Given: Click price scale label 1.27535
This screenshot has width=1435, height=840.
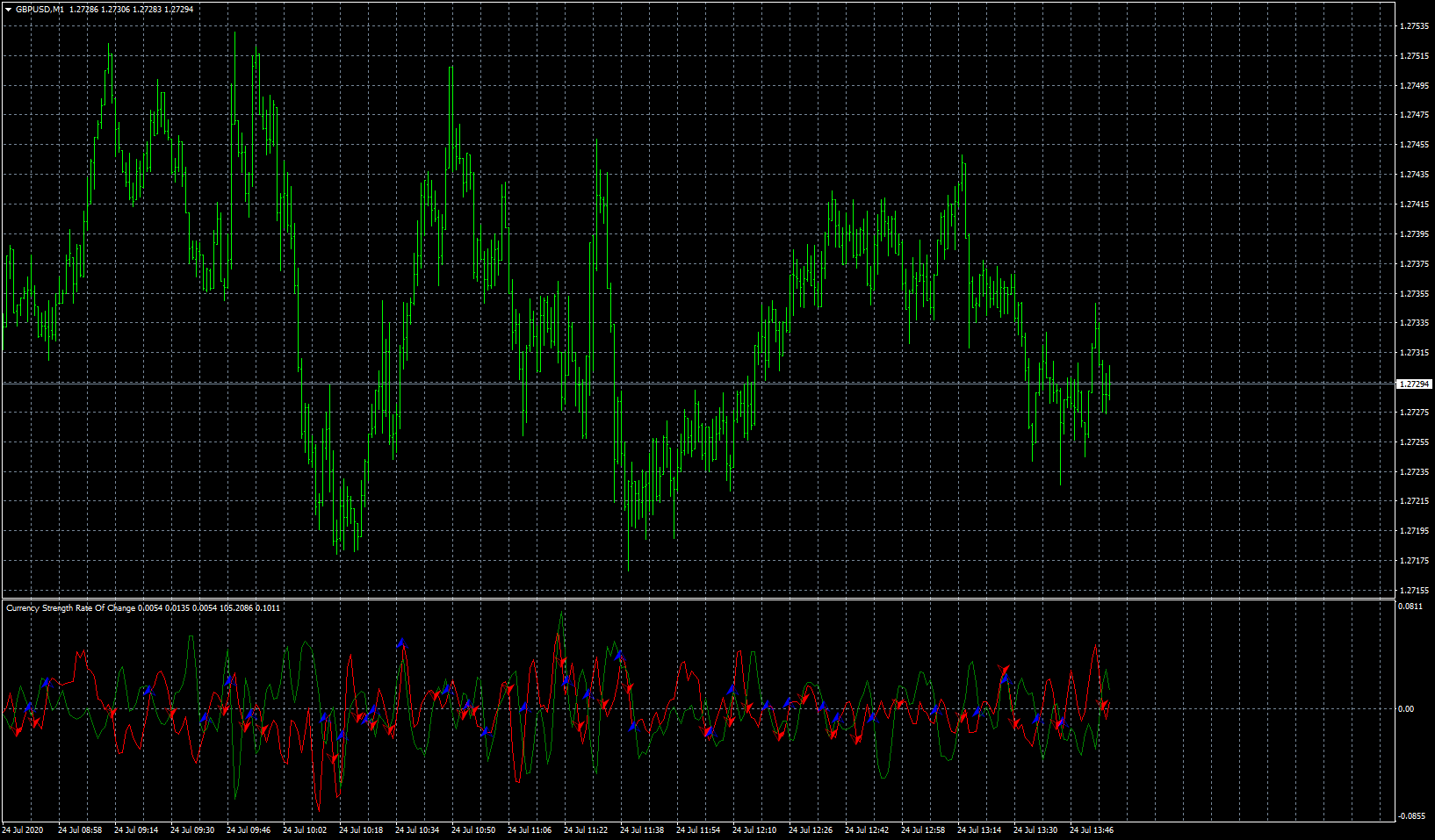Looking at the screenshot, I should click(1413, 26).
